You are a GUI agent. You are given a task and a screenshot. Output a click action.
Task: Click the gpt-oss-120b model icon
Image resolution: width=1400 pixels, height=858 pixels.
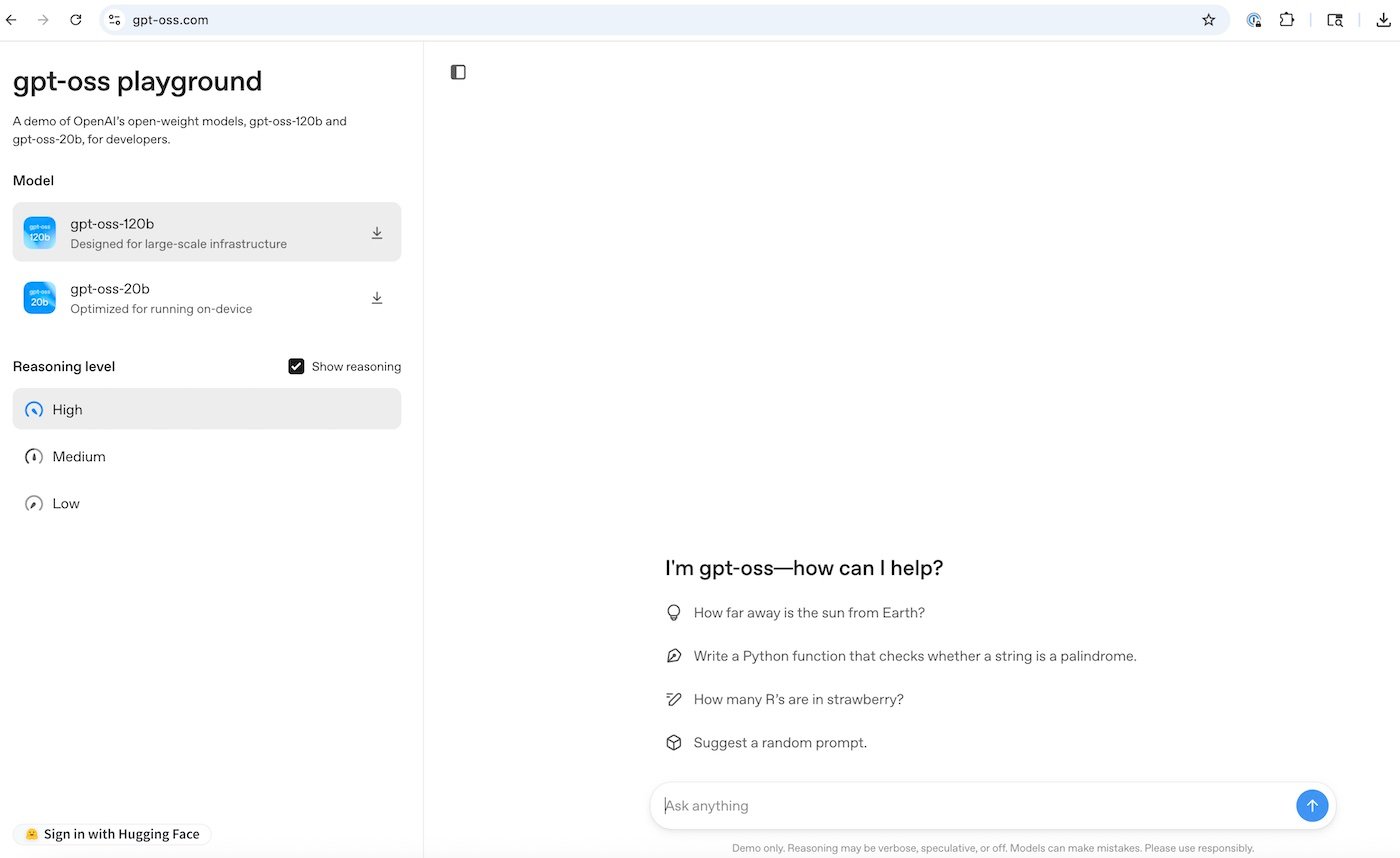click(x=39, y=231)
